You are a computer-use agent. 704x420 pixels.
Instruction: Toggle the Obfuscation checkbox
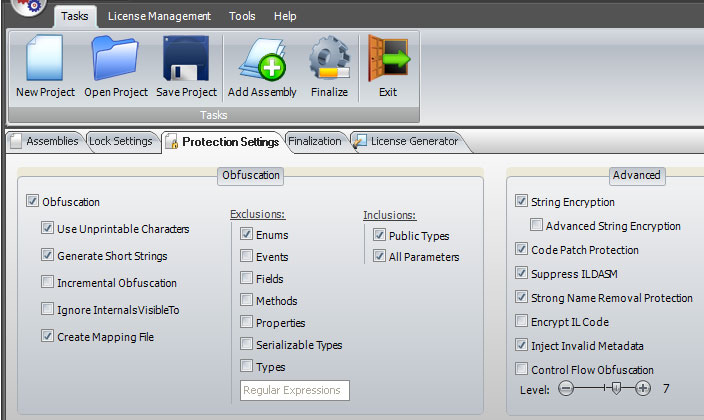click(x=32, y=200)
